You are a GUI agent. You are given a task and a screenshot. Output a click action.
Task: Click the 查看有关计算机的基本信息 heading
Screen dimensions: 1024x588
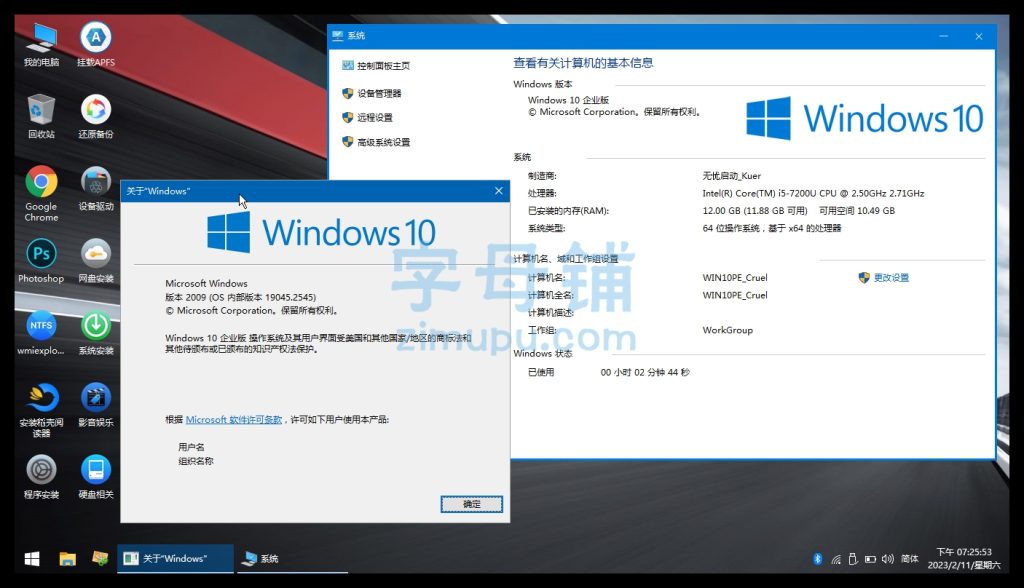click(x=583, y=63)
